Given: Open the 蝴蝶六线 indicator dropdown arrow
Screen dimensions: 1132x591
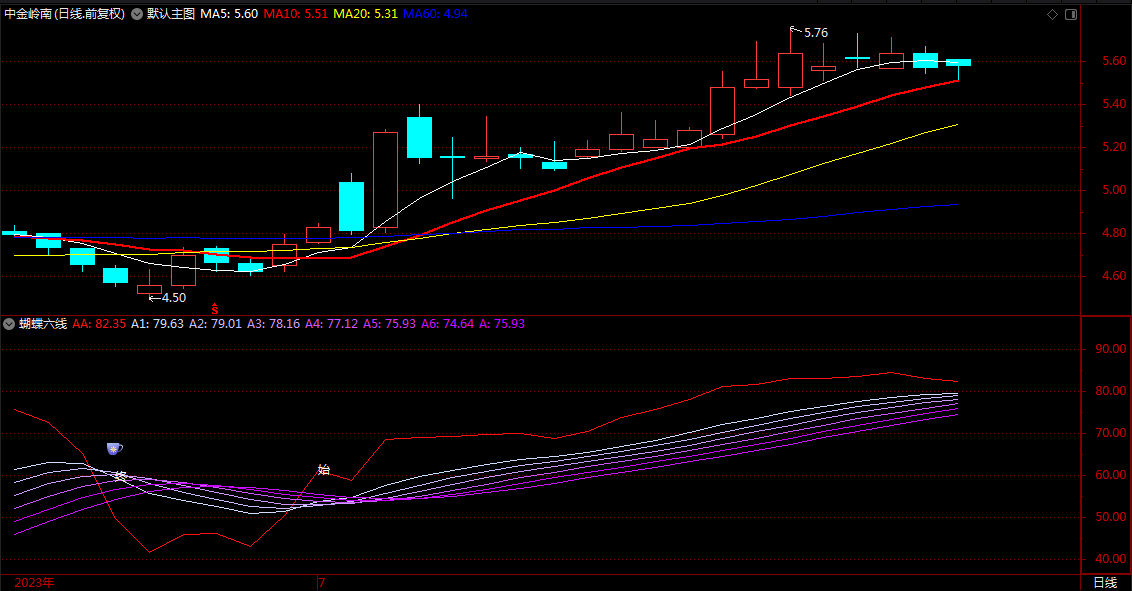Looking at the screenshot, I should (x=9, y=324).
